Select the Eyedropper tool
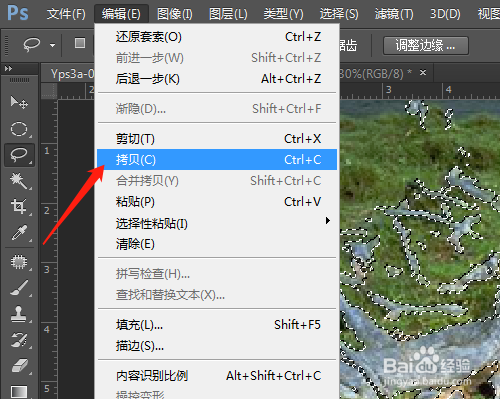 tap(19, 232)
